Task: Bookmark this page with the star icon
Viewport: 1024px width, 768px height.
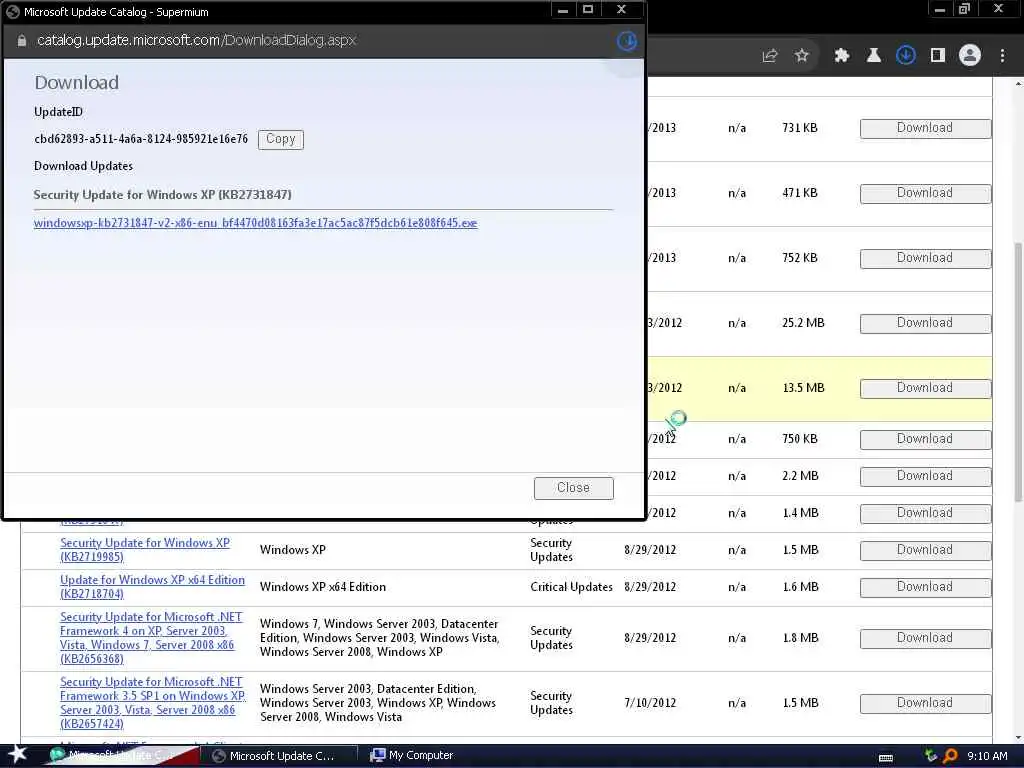Action: pyautogui.click(x=802, y=56)
